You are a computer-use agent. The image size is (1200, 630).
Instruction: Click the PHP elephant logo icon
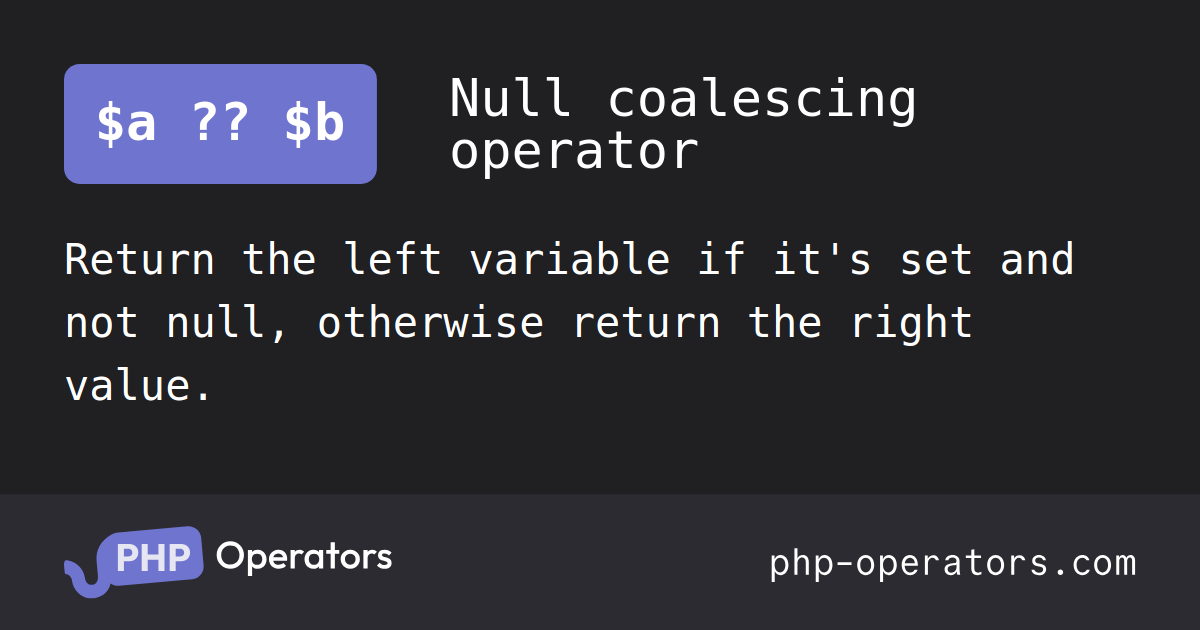click(x=134, y=562)
